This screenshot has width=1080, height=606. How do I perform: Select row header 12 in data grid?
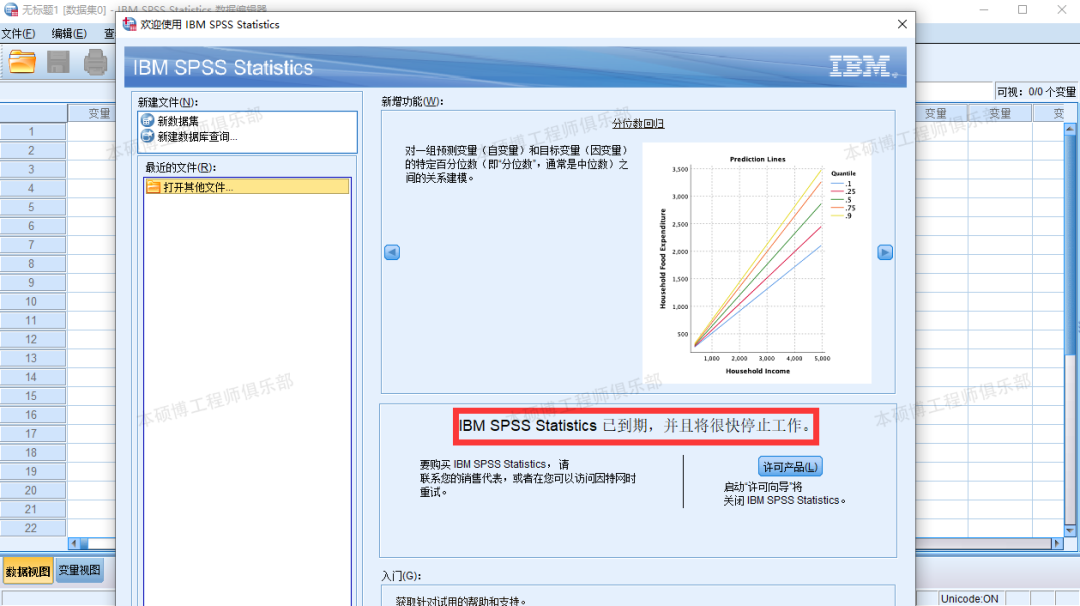tap(33, 339)
